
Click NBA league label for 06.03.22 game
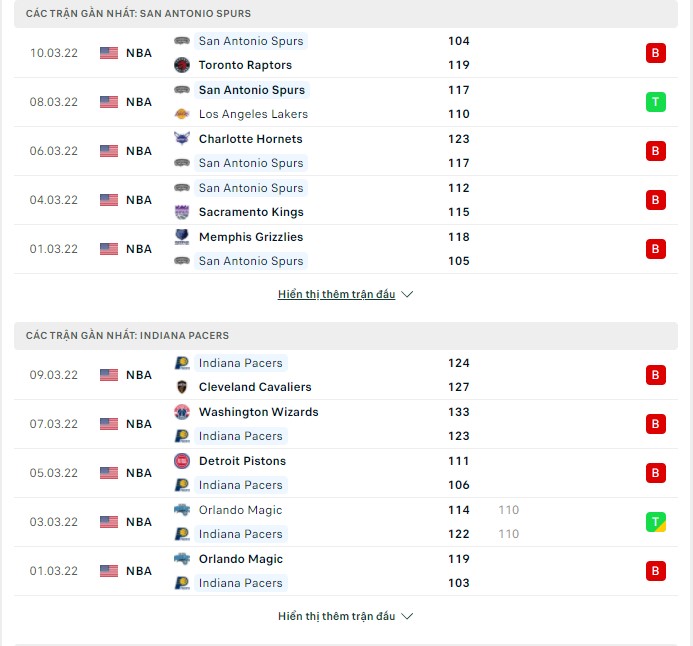click(139, 151)
